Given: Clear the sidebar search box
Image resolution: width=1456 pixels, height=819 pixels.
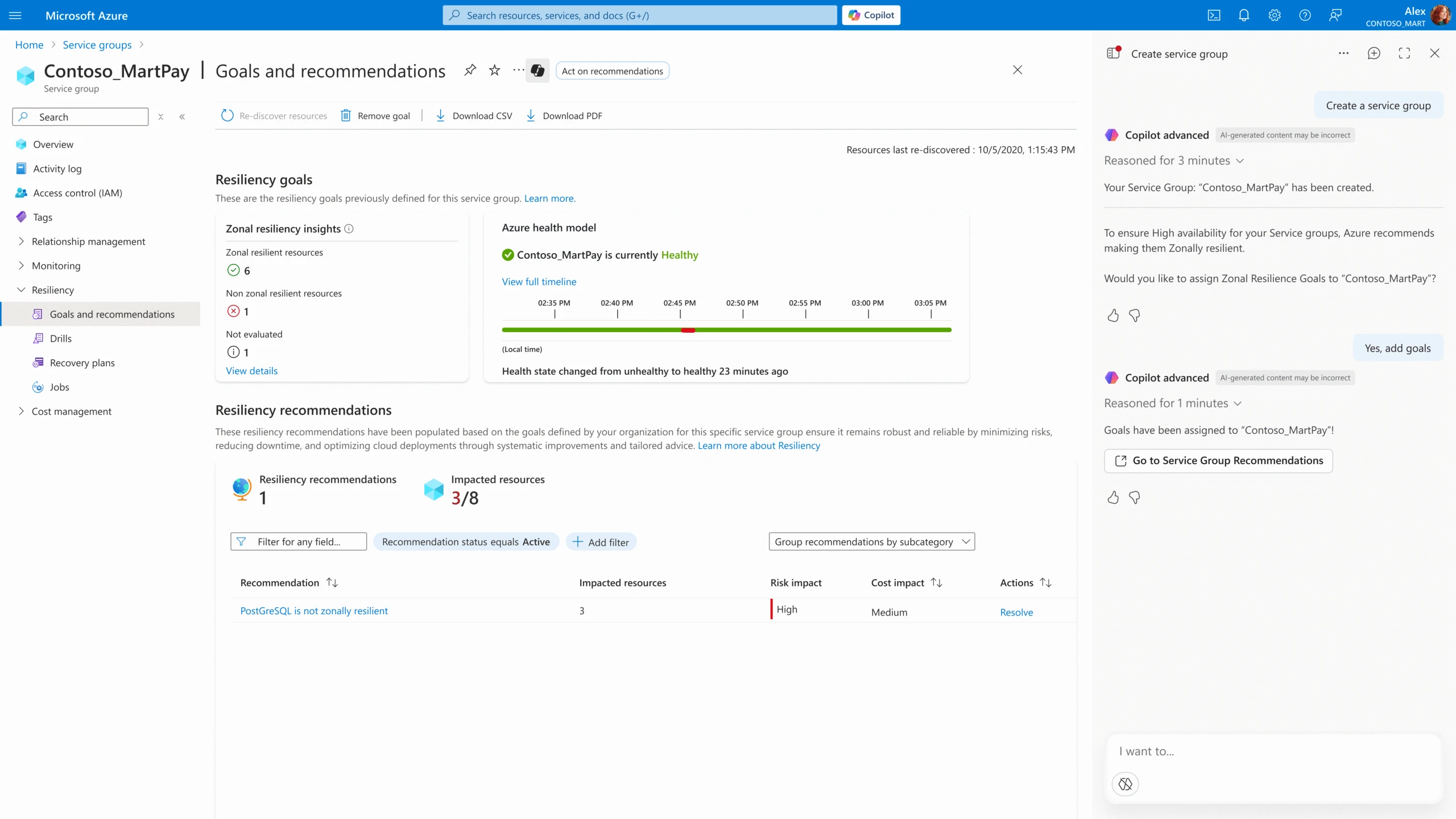Looking at the screenshot, I should click(161, 117).
